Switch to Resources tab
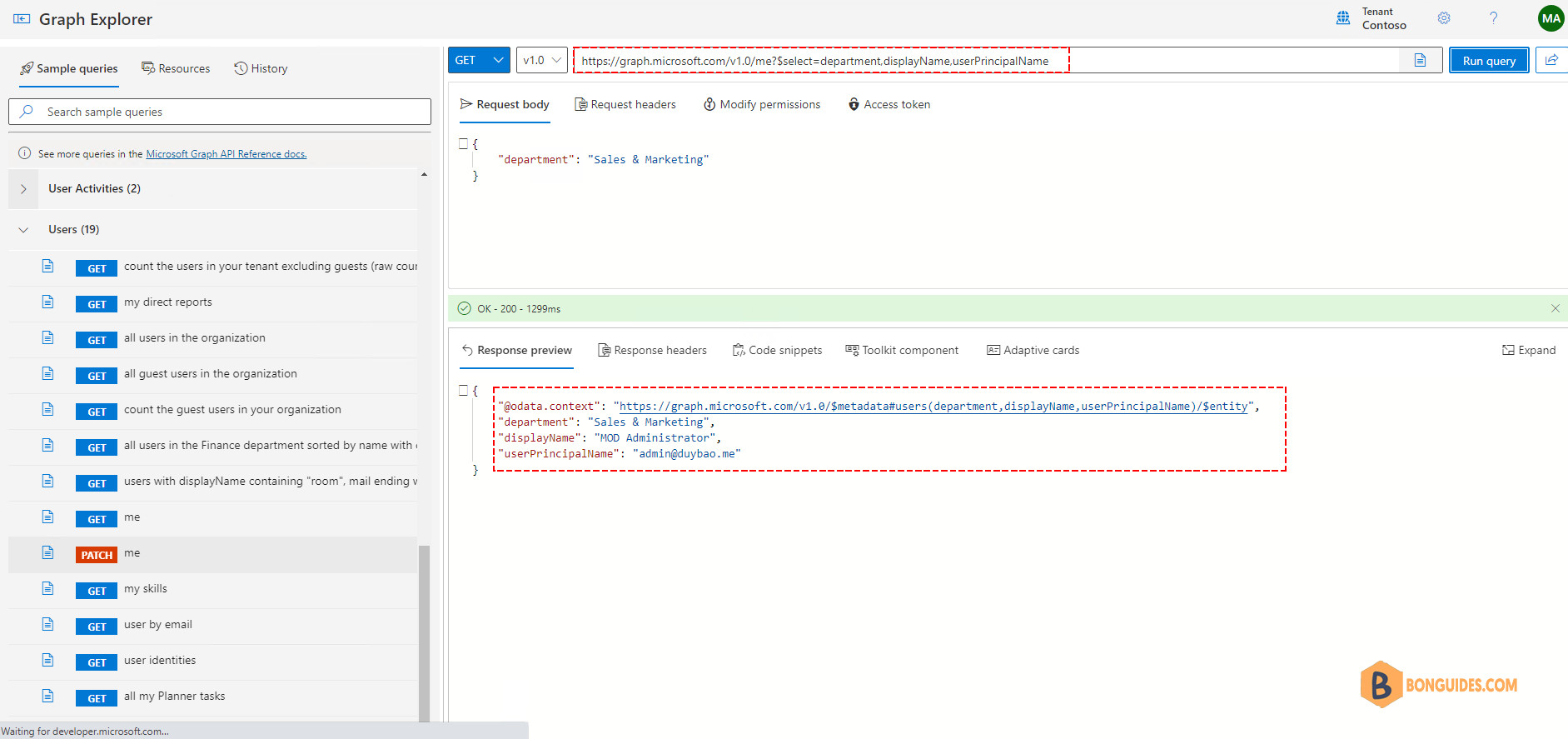This screenshot has height=739, width=1568. [176, 68]
